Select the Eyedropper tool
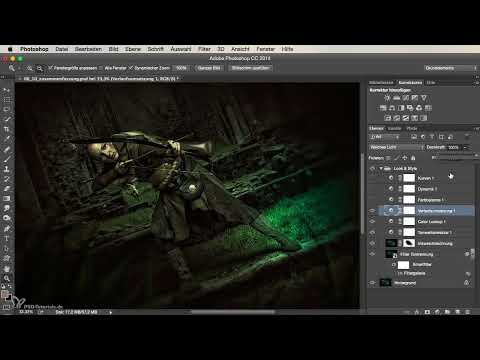 [x=6, y=139]
